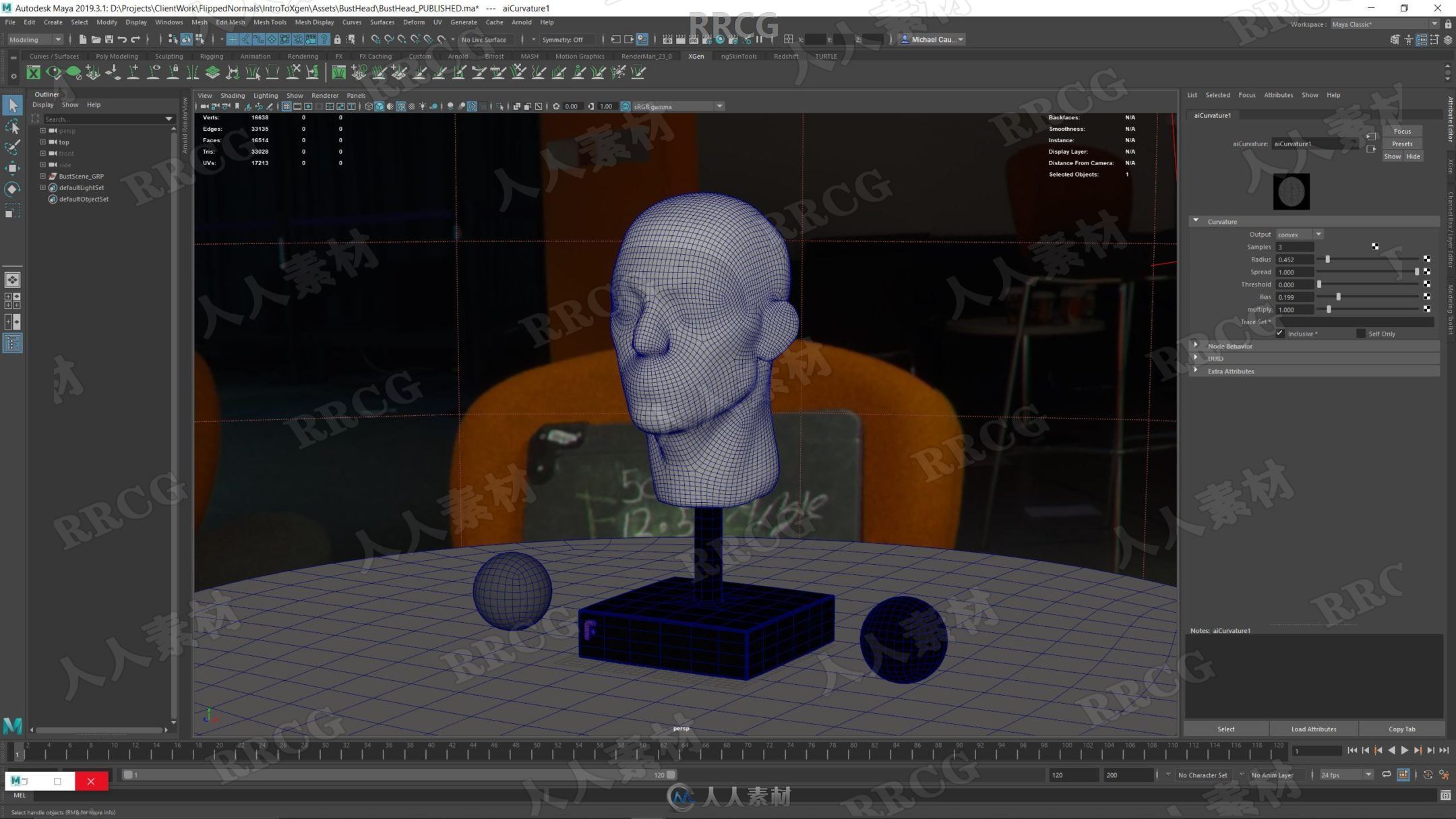Click the XGen menu tab
This screenshot has height=819, width=1456.
tap(696, 56)
